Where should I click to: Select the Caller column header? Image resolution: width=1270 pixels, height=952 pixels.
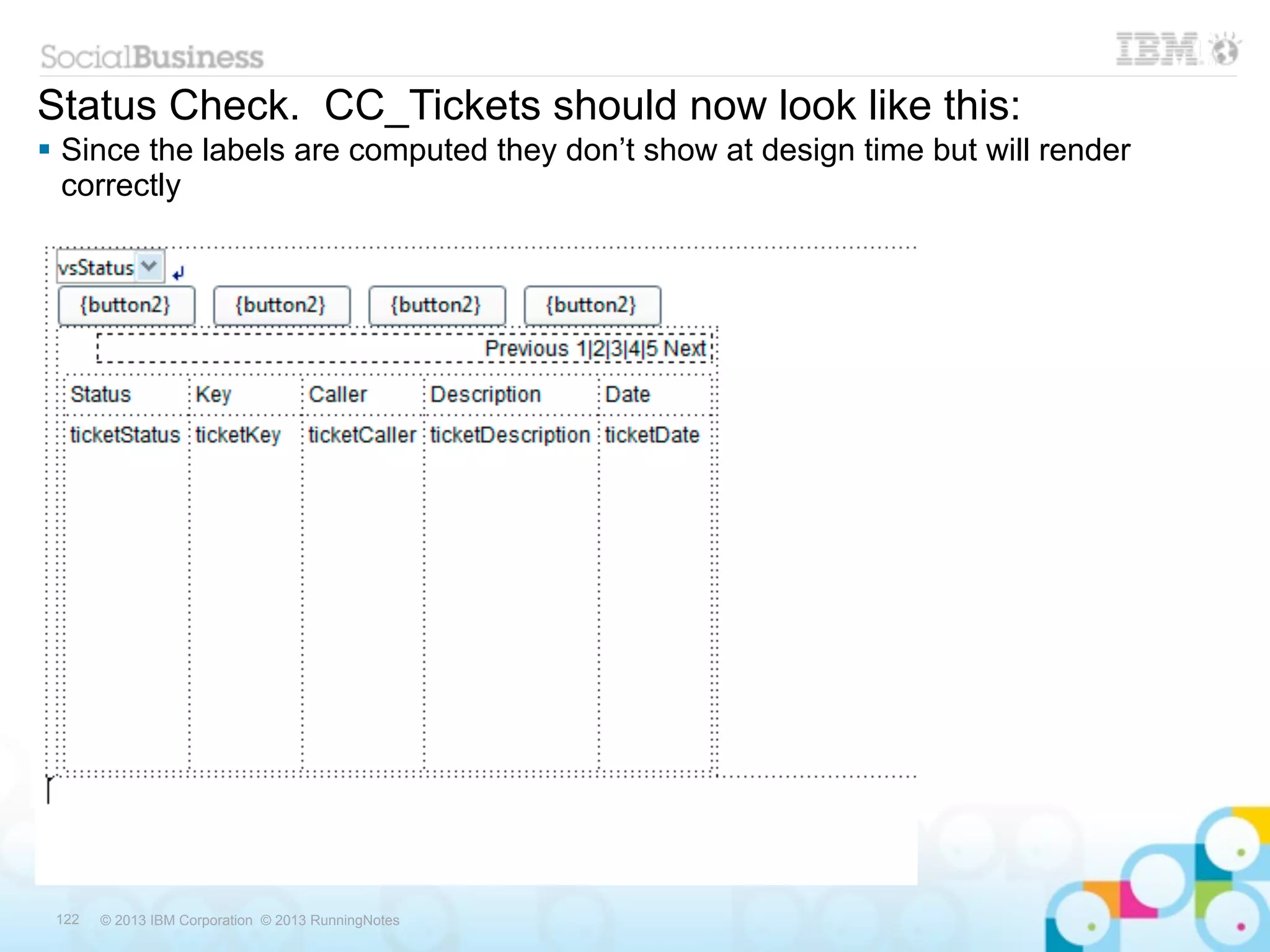pos(338,394)
